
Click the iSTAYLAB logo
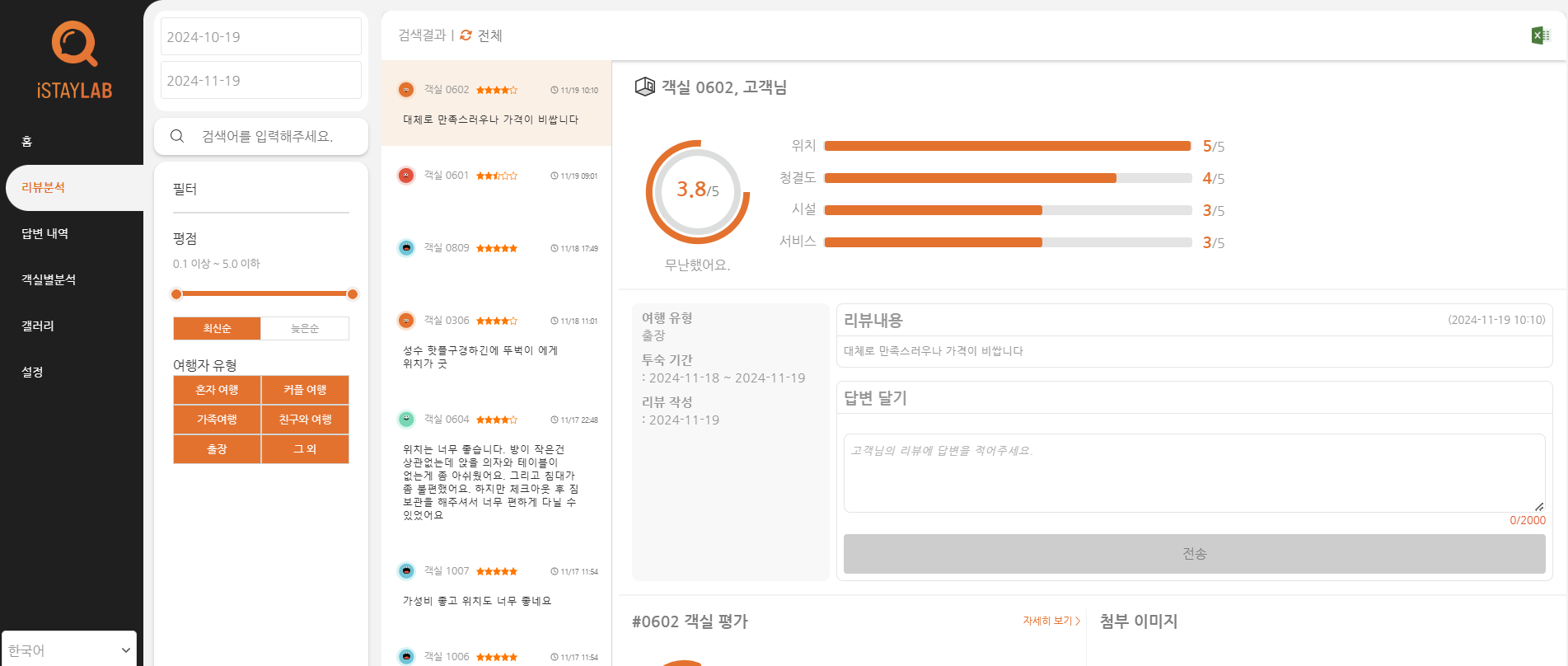(74, 60)
